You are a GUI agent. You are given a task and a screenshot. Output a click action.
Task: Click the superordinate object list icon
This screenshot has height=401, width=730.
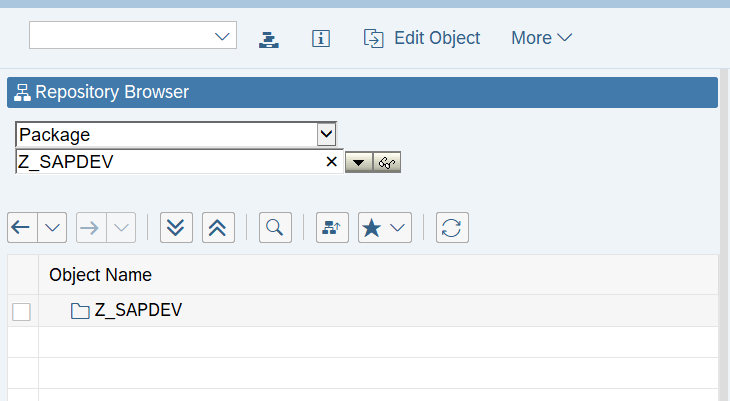(x=332, y=228)
